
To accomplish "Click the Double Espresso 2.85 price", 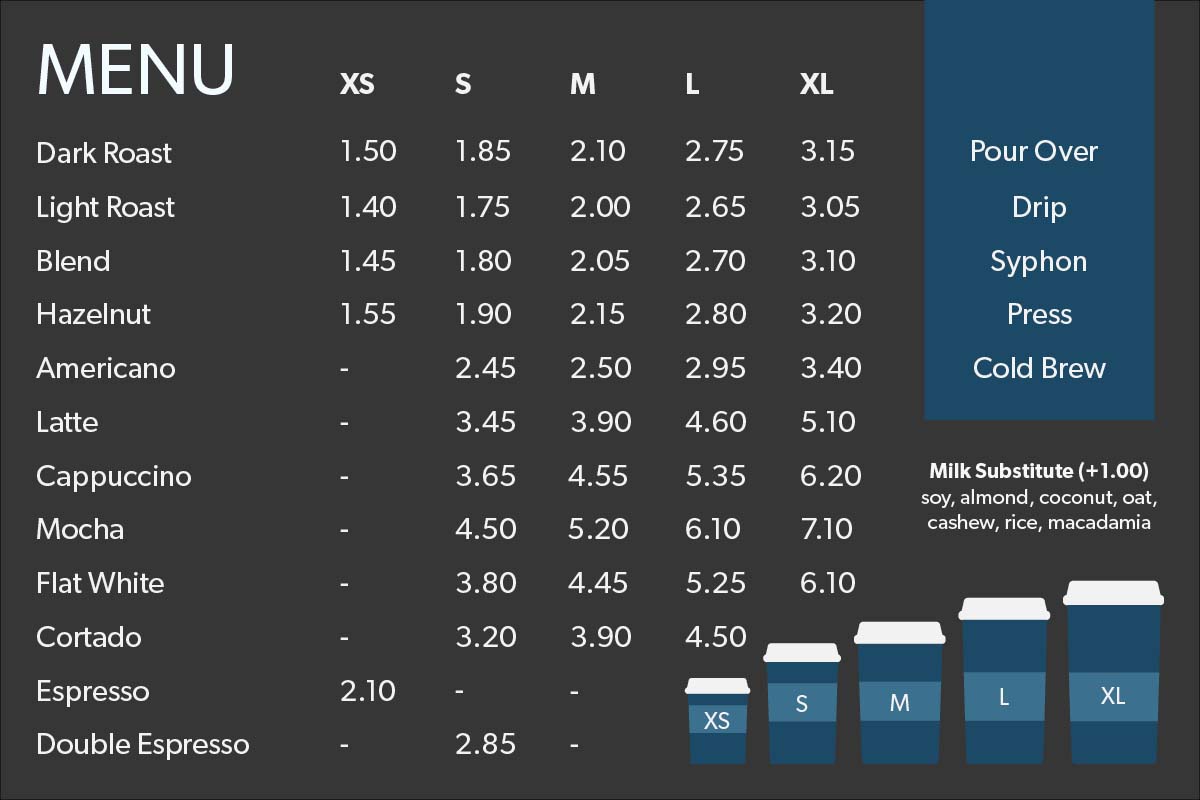I will click(x=485, y=744).
